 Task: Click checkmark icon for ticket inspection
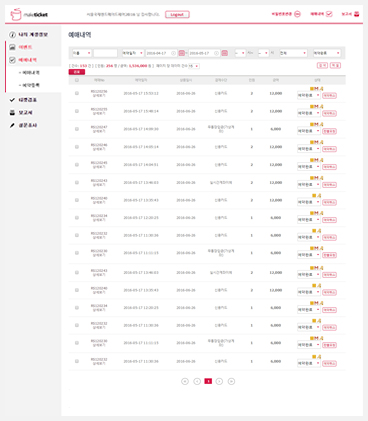(12, 100)
